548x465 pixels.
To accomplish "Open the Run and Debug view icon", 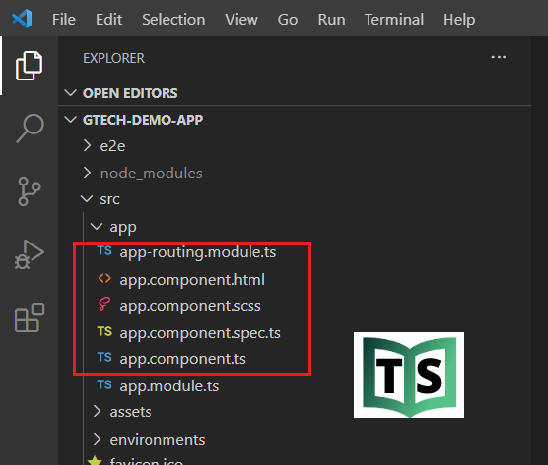I will 29,255.
